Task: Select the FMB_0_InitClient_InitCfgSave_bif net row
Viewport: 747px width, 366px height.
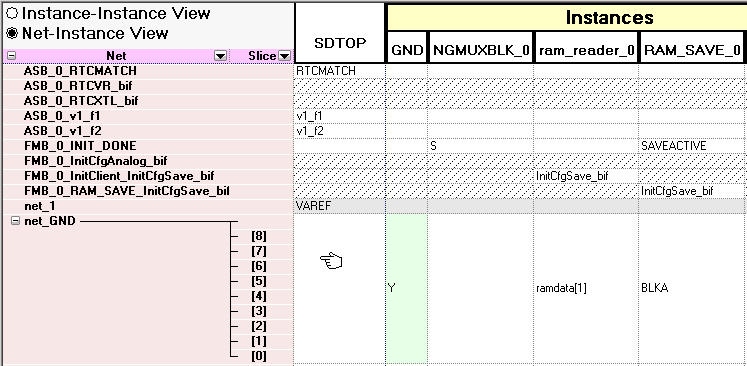Action: pyautogui.click(x=148, y=176)
